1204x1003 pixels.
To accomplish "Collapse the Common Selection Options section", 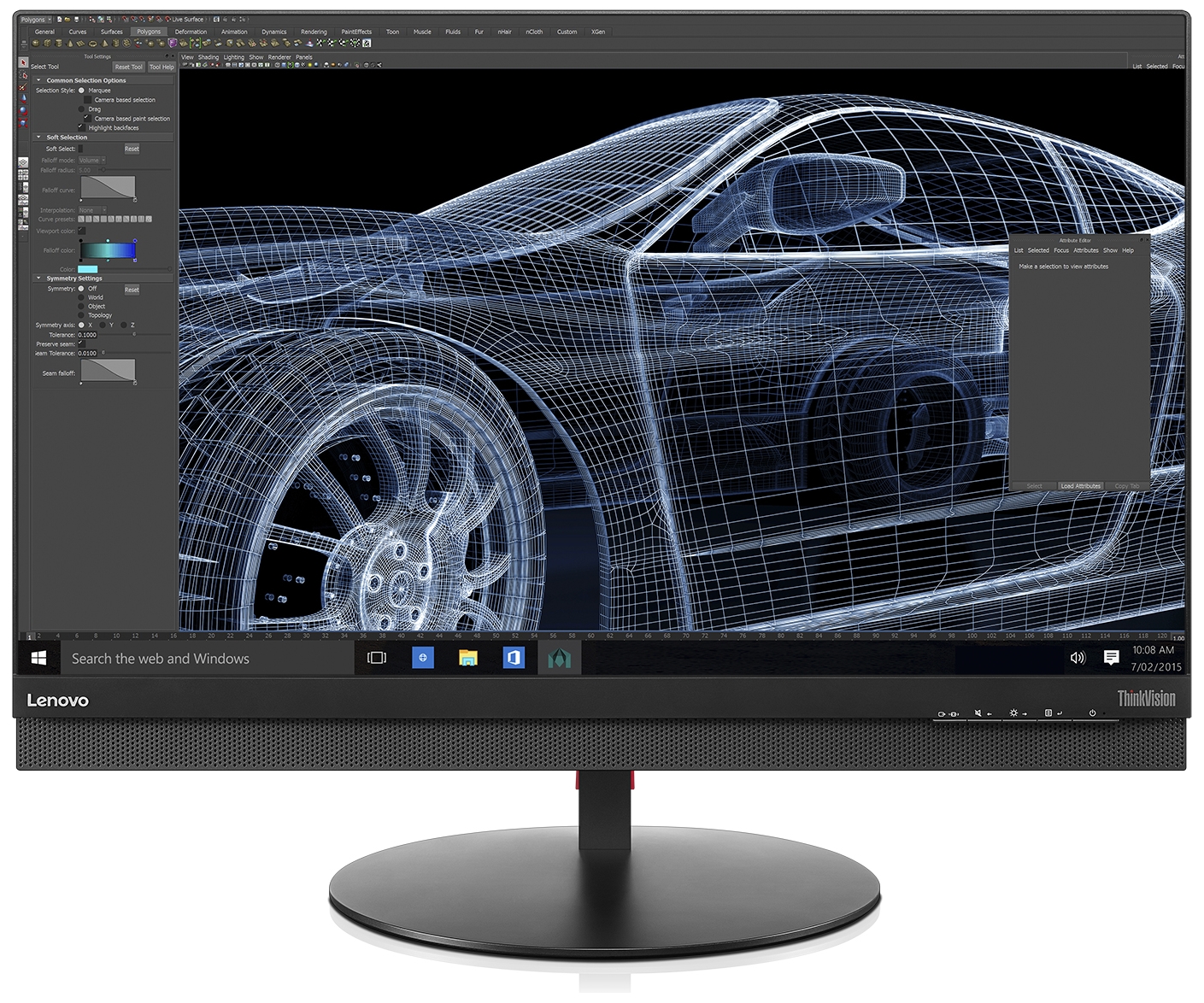I will click(38, 80).
